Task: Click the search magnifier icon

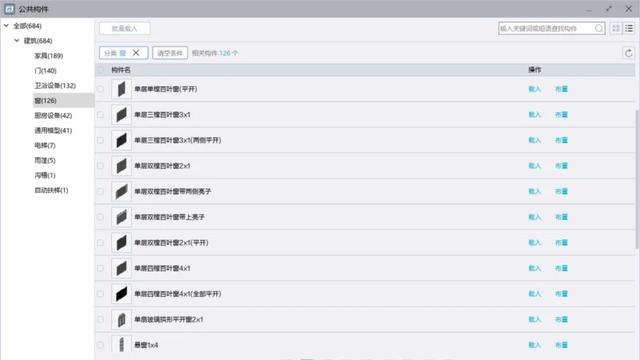Action: click(599, 28)
